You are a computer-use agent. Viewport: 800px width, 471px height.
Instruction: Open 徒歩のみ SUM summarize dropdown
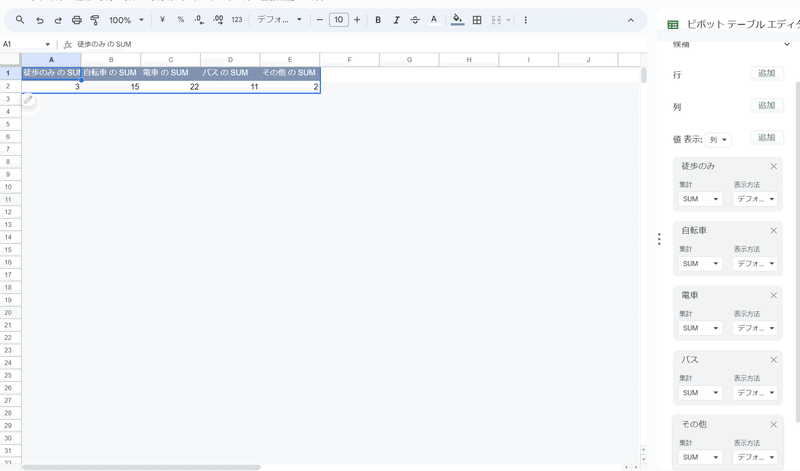700,199
